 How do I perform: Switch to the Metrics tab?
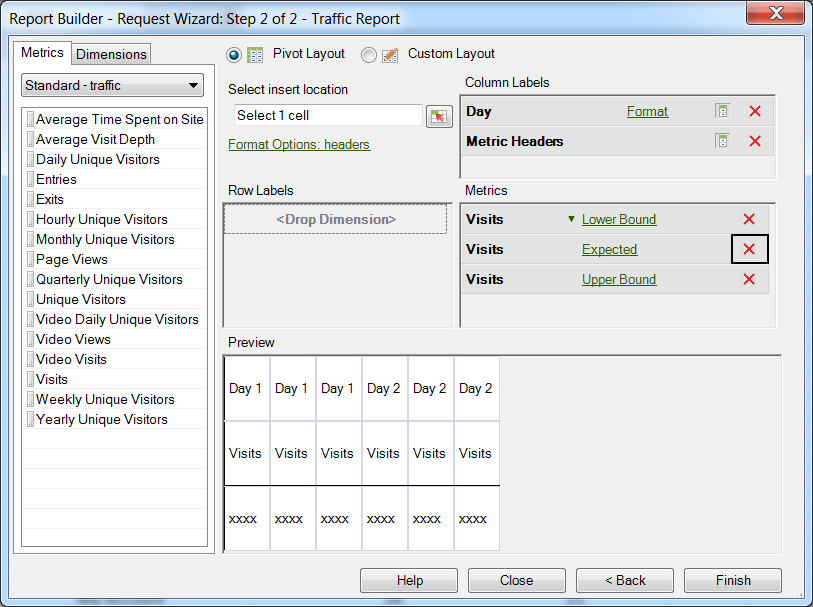[42, 53]
